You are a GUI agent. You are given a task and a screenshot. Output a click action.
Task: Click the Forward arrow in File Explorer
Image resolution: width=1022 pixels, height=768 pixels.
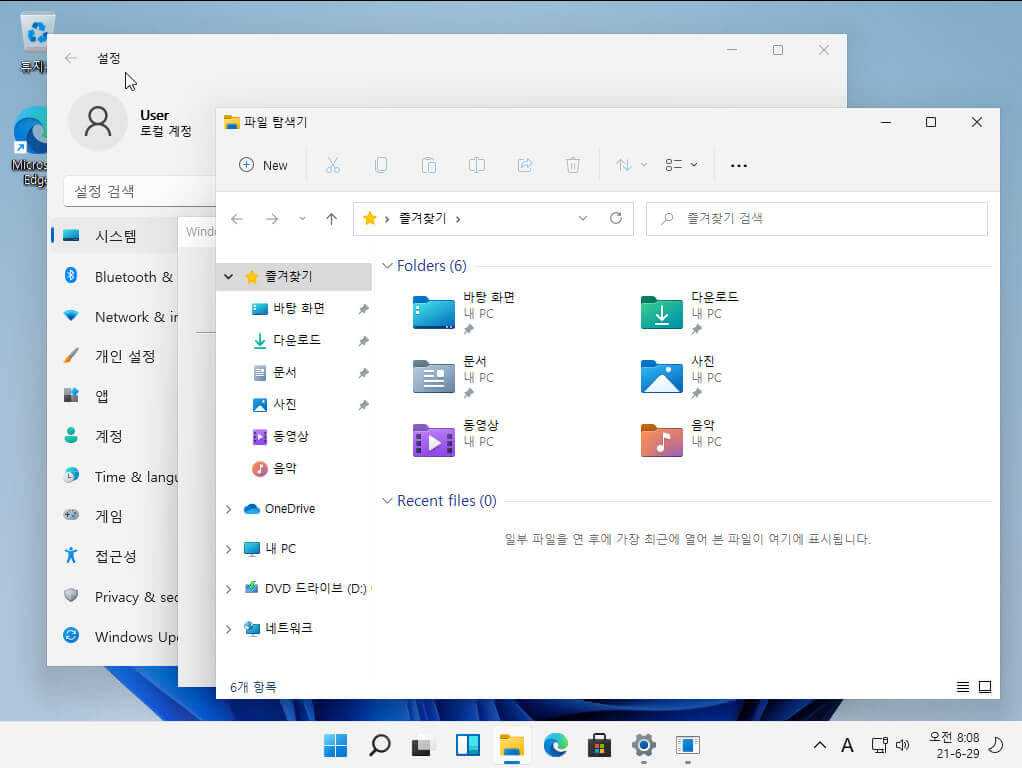tap(272, 219)
